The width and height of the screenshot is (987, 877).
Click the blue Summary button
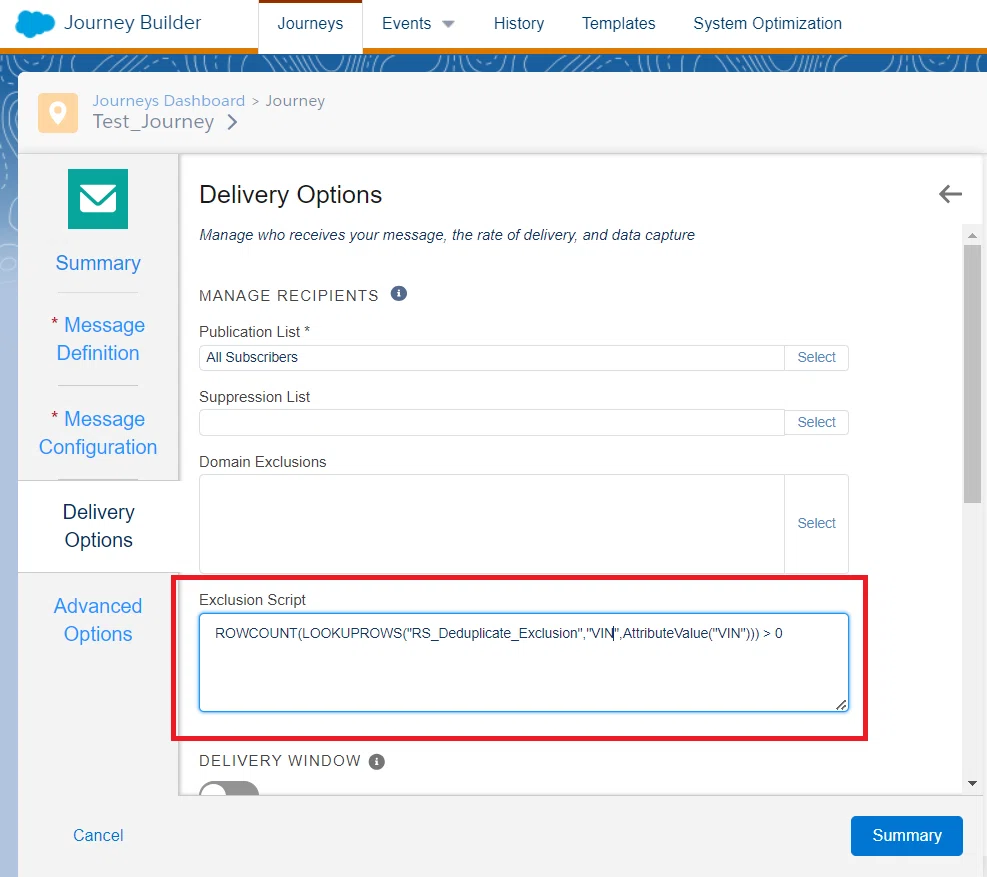[906, 835]
